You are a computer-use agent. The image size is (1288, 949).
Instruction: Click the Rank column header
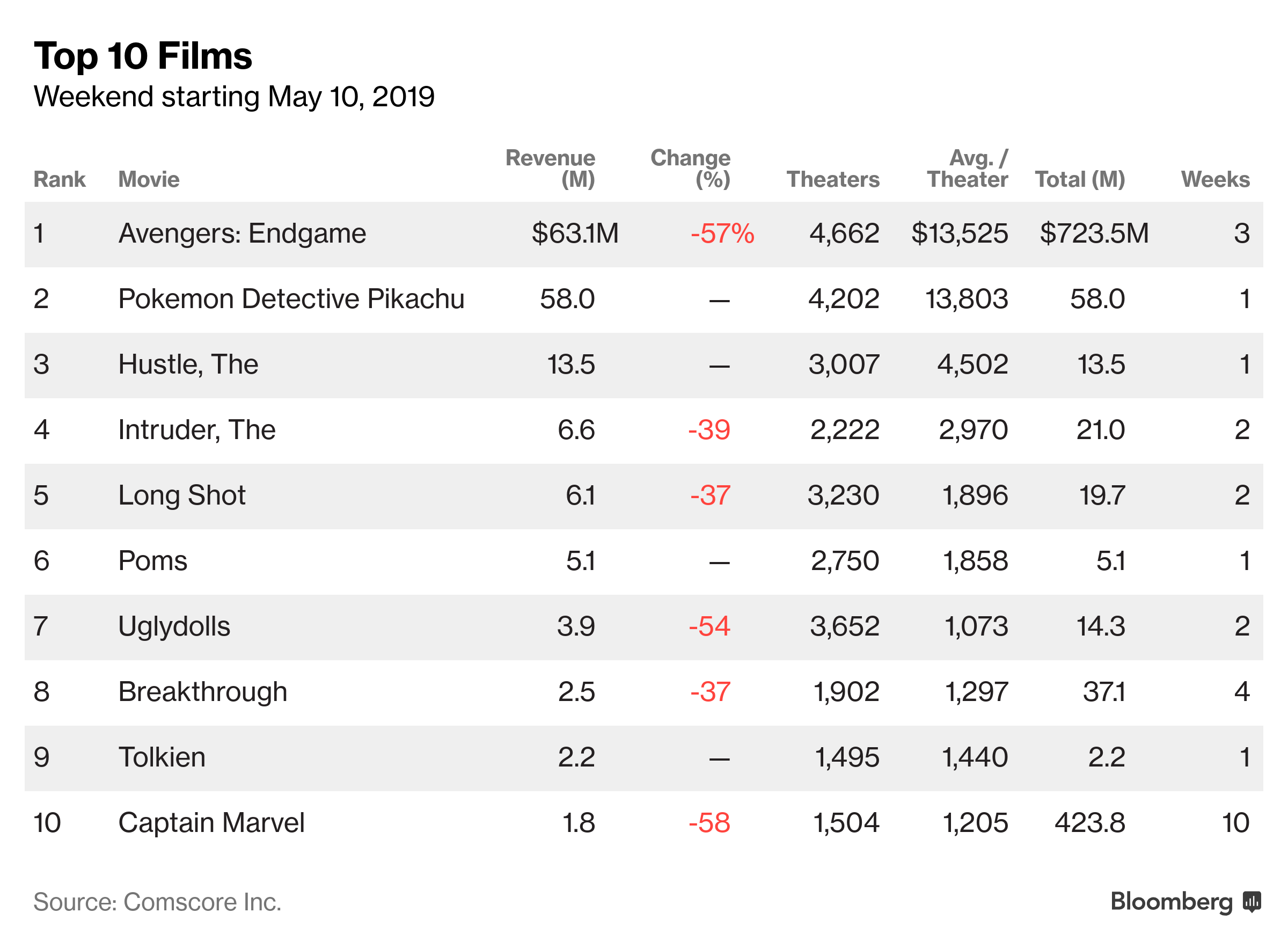59,179
